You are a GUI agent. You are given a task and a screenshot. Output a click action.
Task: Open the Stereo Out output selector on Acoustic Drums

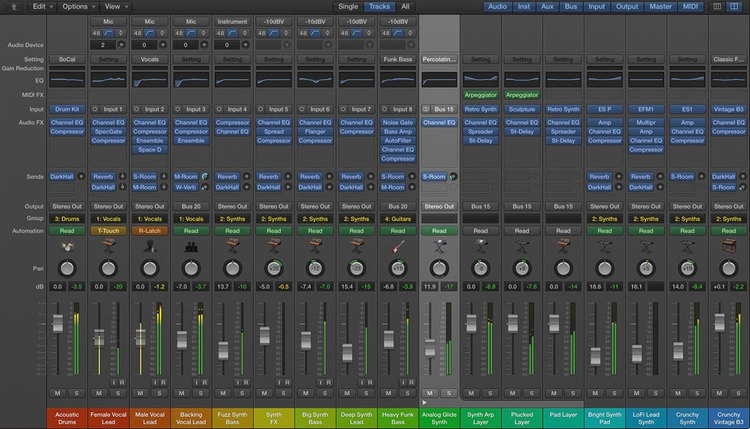pos(66,205)
